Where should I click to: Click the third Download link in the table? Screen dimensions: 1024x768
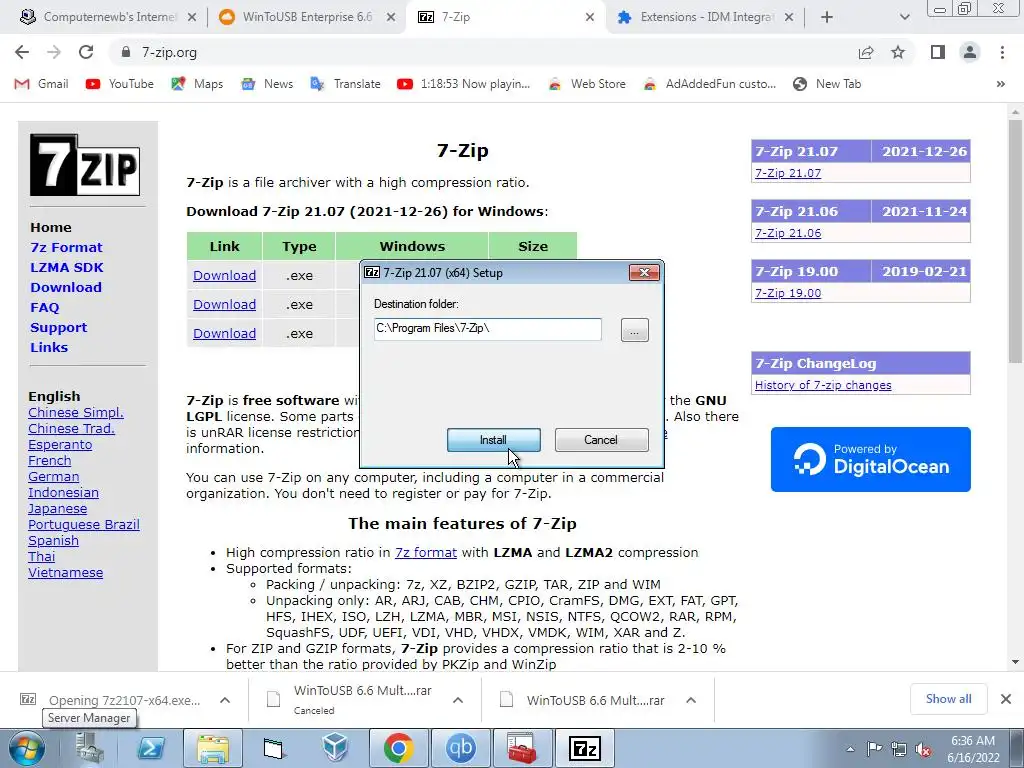point(225,333)
